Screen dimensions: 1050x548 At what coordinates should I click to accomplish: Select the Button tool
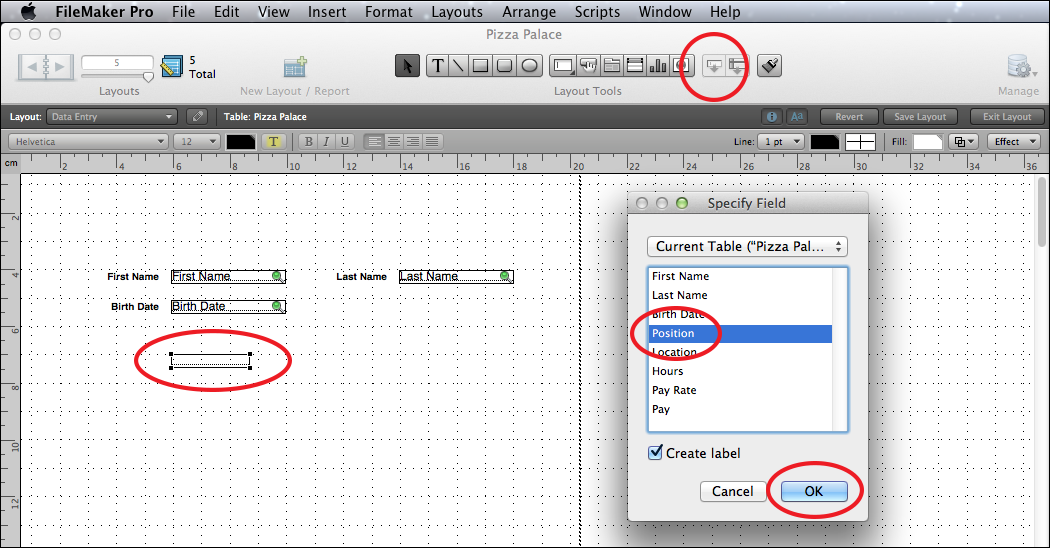click(x=588, y=66)
